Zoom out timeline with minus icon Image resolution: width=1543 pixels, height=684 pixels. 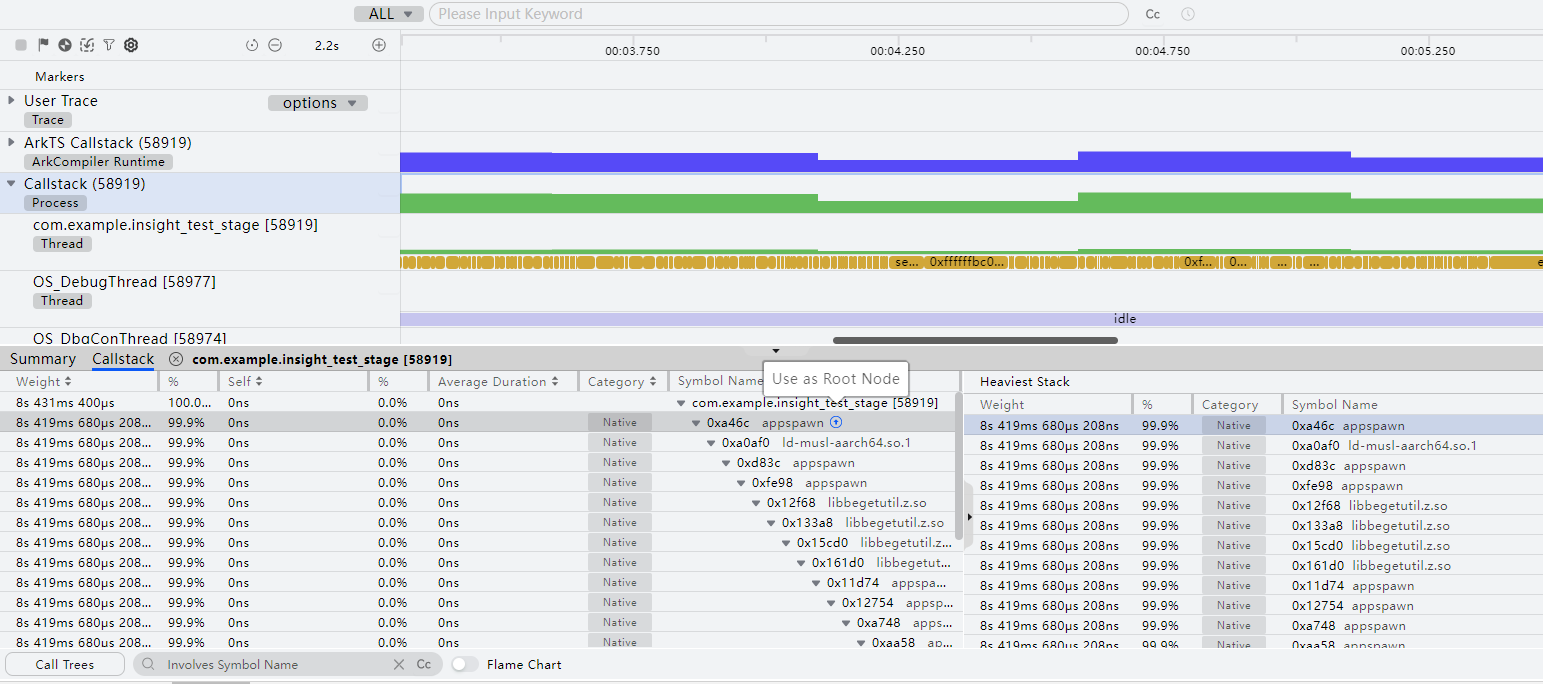coord(275,45)
